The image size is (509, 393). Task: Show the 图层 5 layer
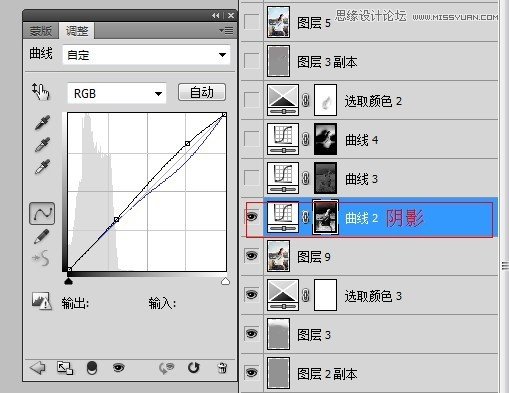tap(252, 22)
